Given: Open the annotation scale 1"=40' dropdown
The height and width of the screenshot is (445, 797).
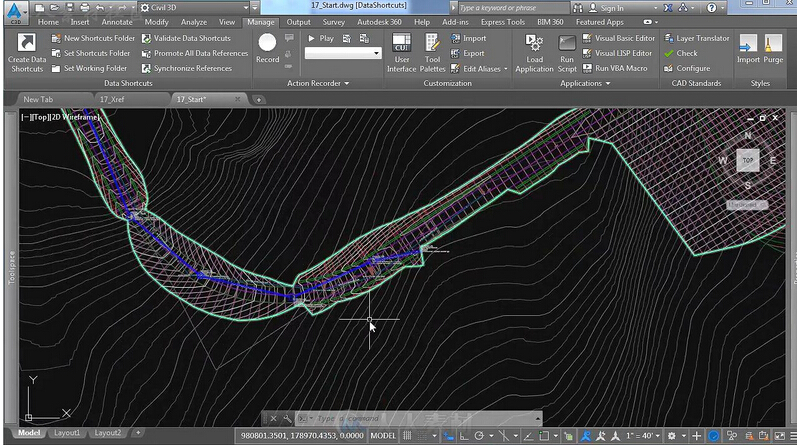Looking at the screenshot, I should [647, 436].
